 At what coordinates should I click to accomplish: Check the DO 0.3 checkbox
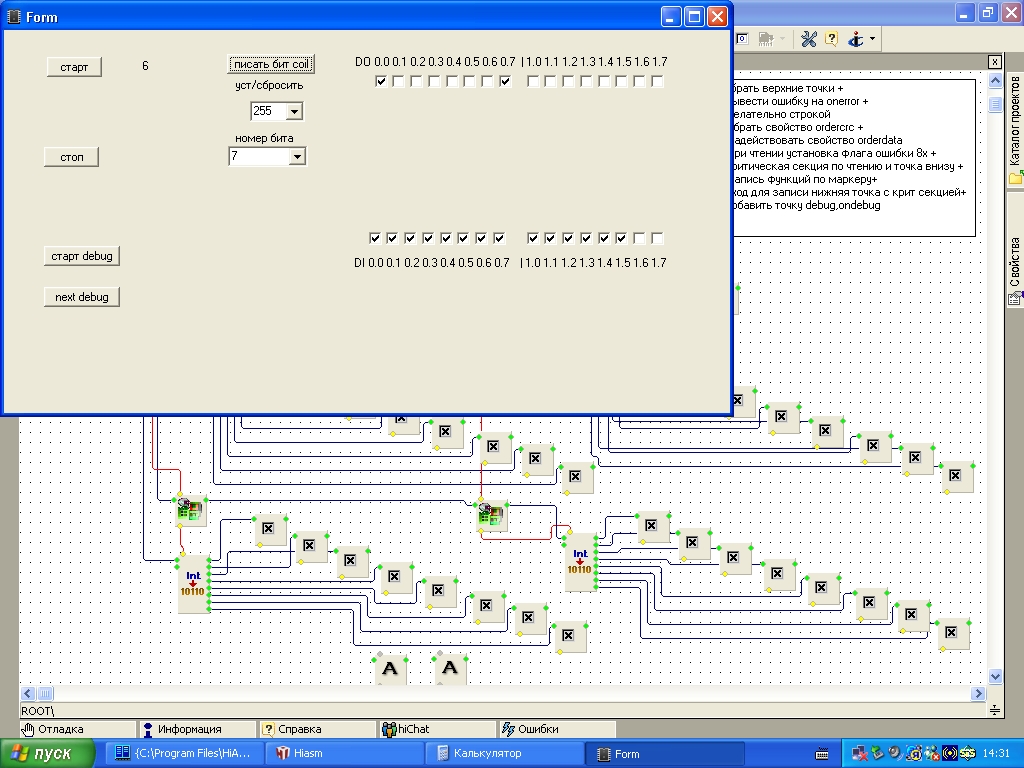click(434, 82)
